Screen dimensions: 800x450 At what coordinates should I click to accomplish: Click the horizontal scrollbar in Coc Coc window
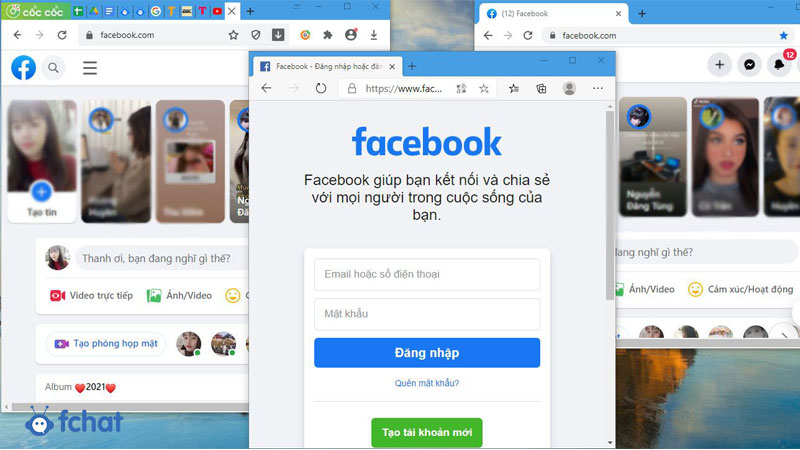pyautogui.click(x=128, y=407)
